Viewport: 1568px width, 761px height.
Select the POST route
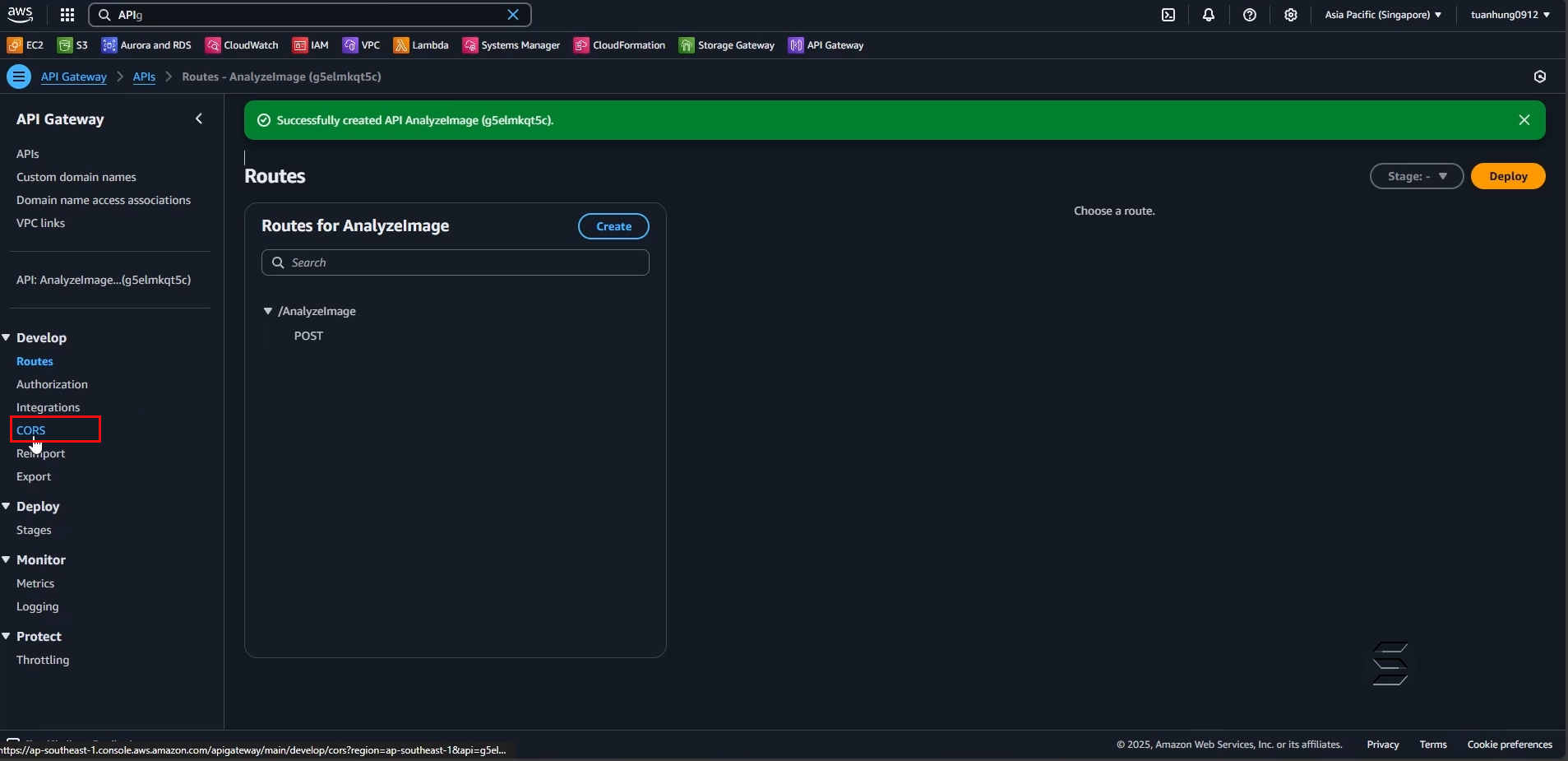pos(308,336)
